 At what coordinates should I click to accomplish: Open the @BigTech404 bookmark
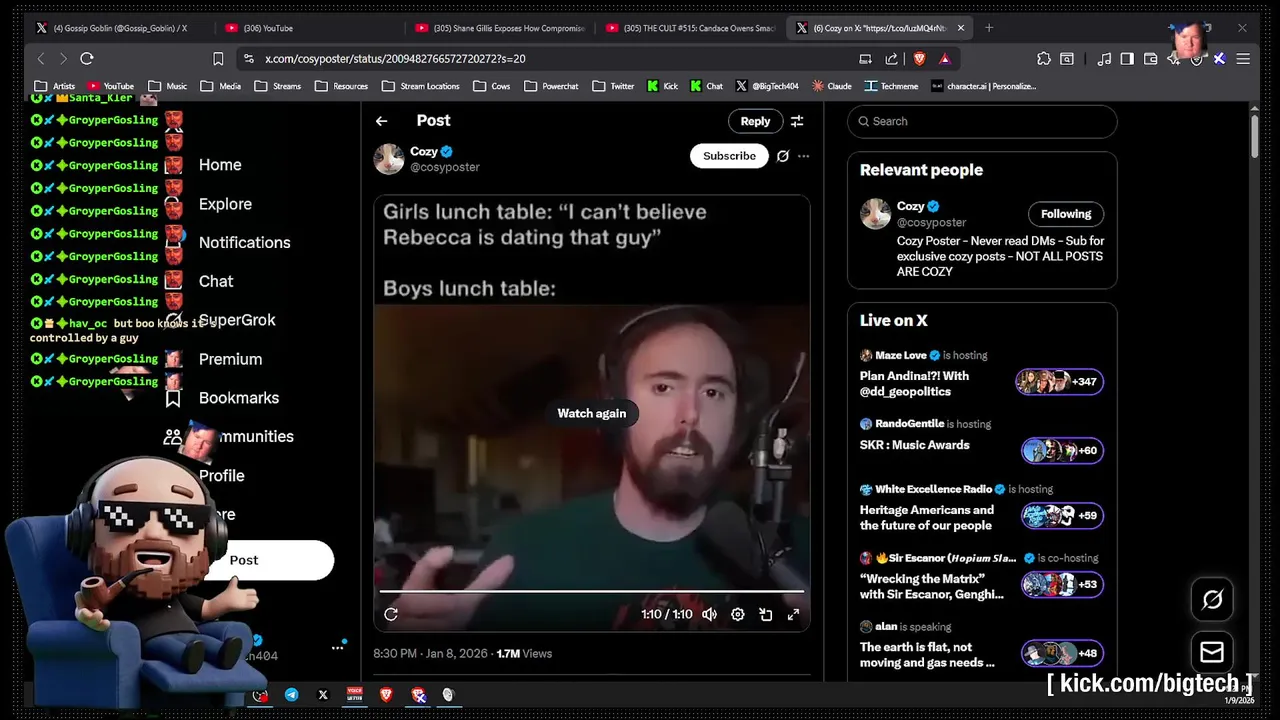point(767,86)
